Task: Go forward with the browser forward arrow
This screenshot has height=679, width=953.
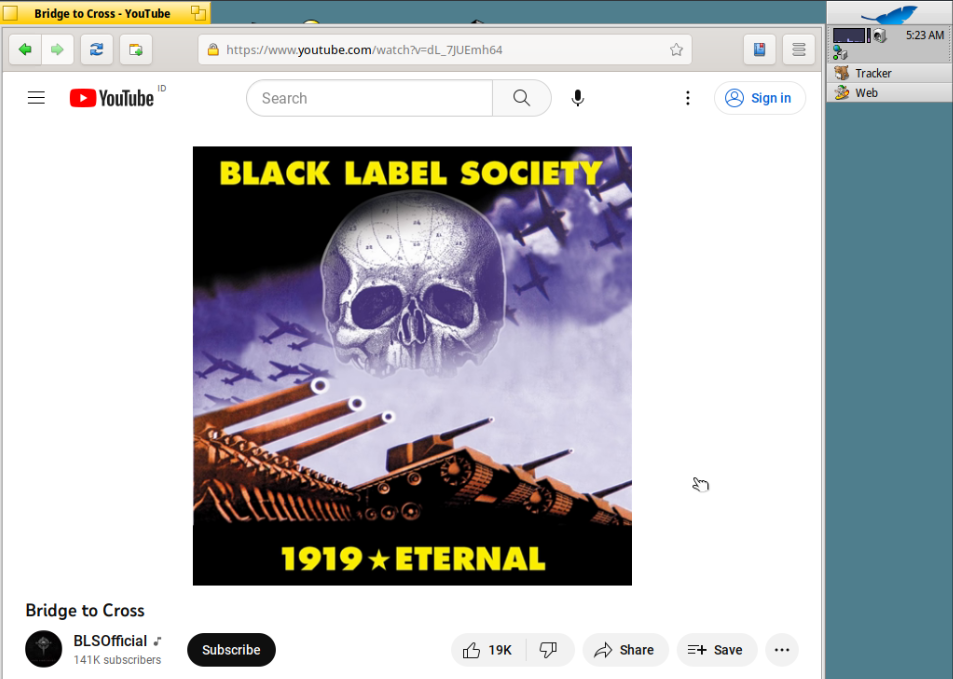Action: coord(57,49)
